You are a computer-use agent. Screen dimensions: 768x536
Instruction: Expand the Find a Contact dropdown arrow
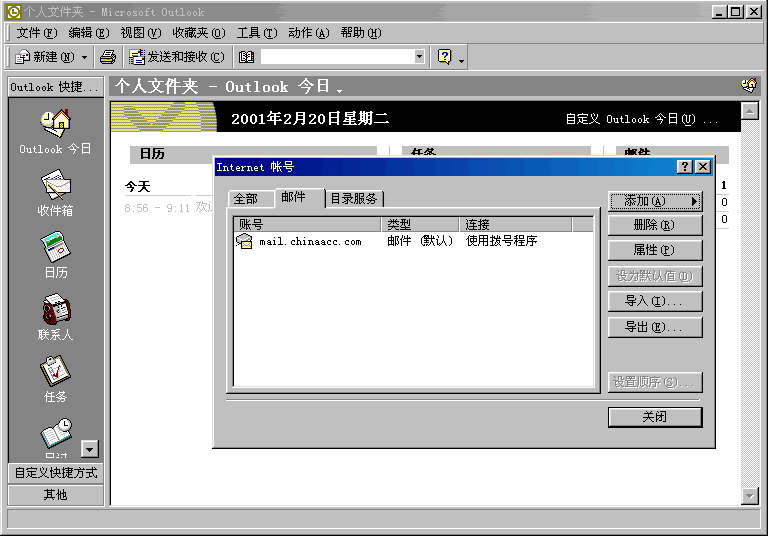coord(419,57)
